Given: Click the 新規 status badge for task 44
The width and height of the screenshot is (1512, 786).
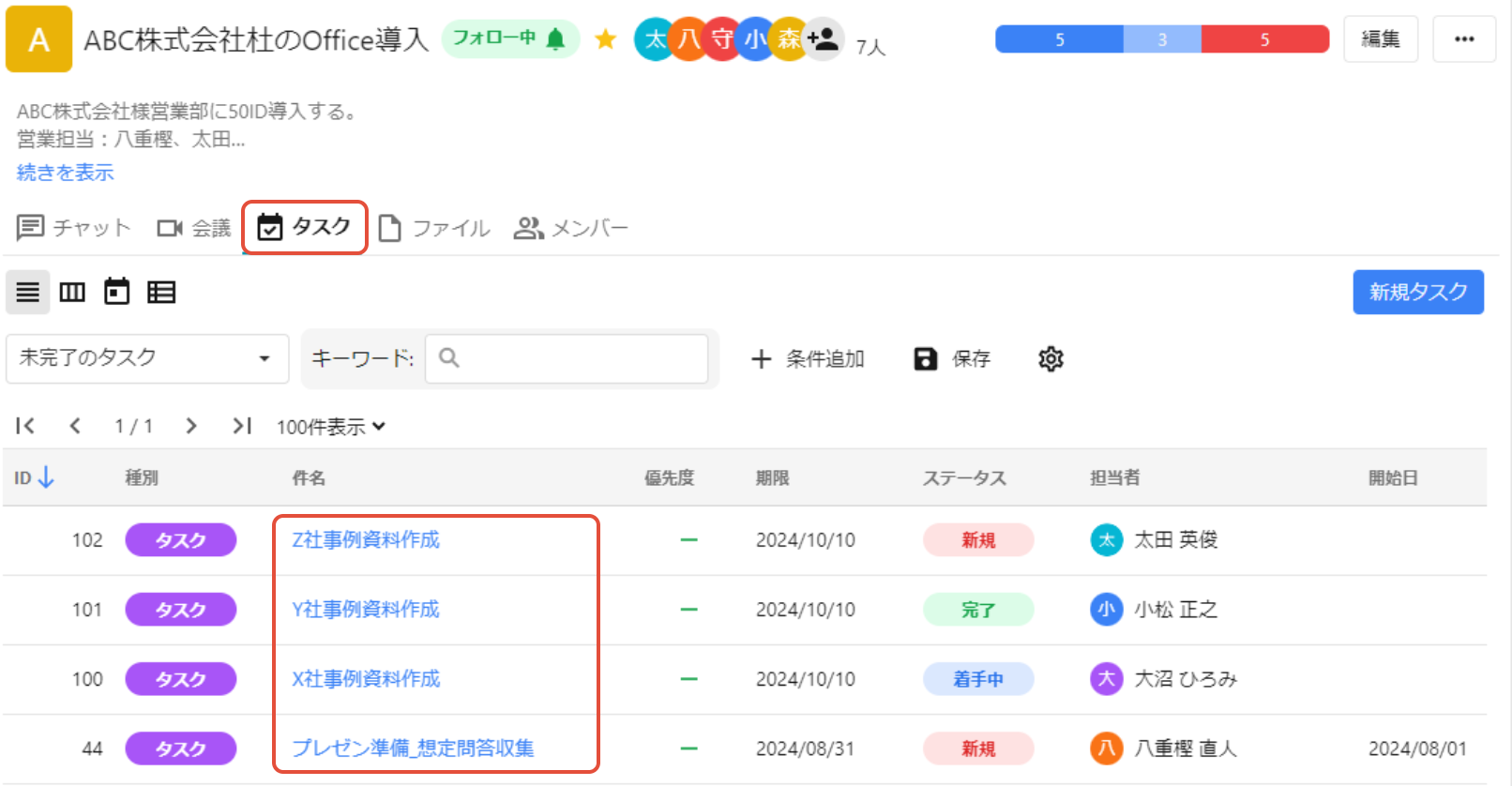Looking at the screenshot, I should pos(978,748).
